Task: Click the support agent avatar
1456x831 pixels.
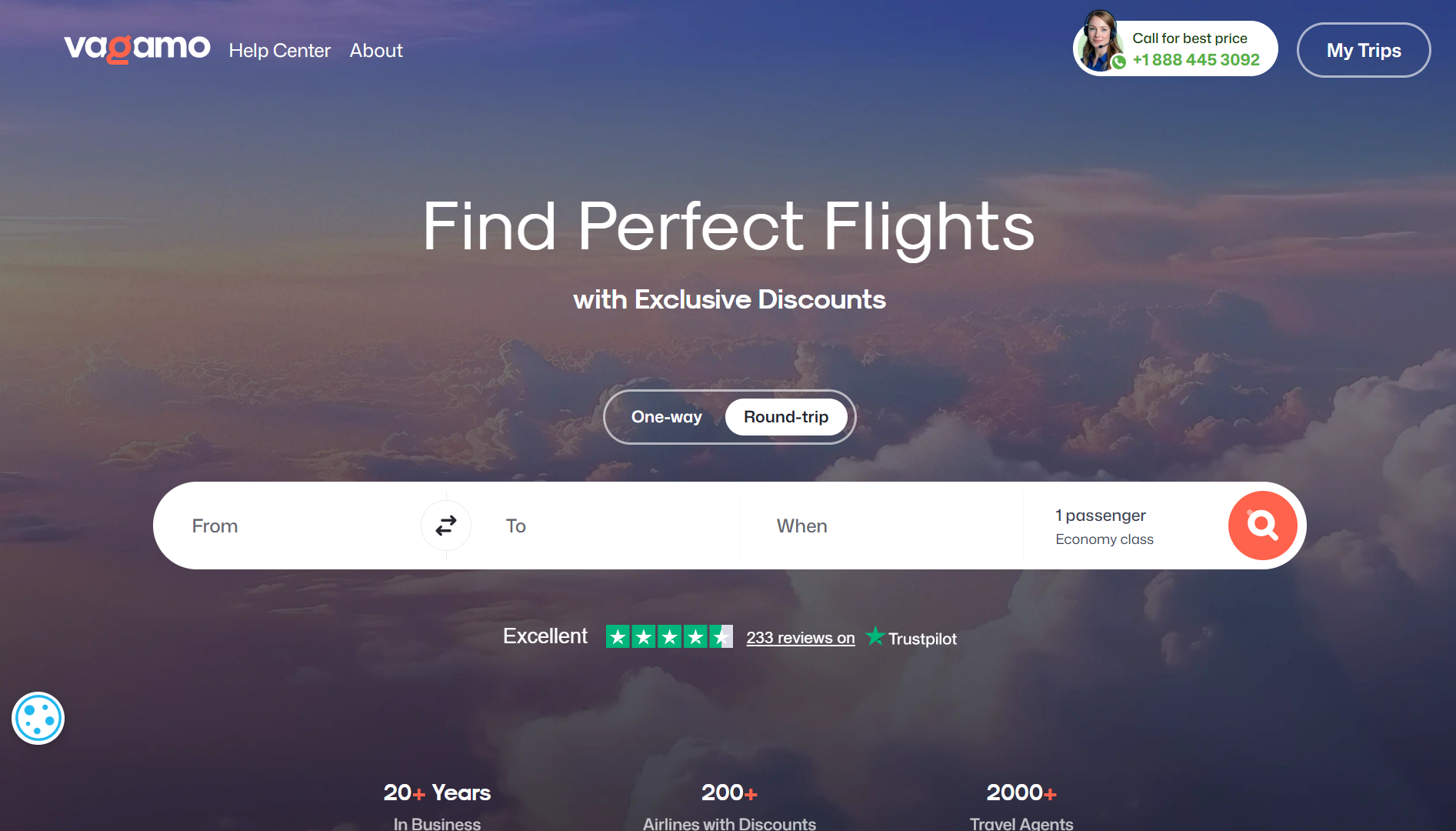Action: [x=1100, y=41]
